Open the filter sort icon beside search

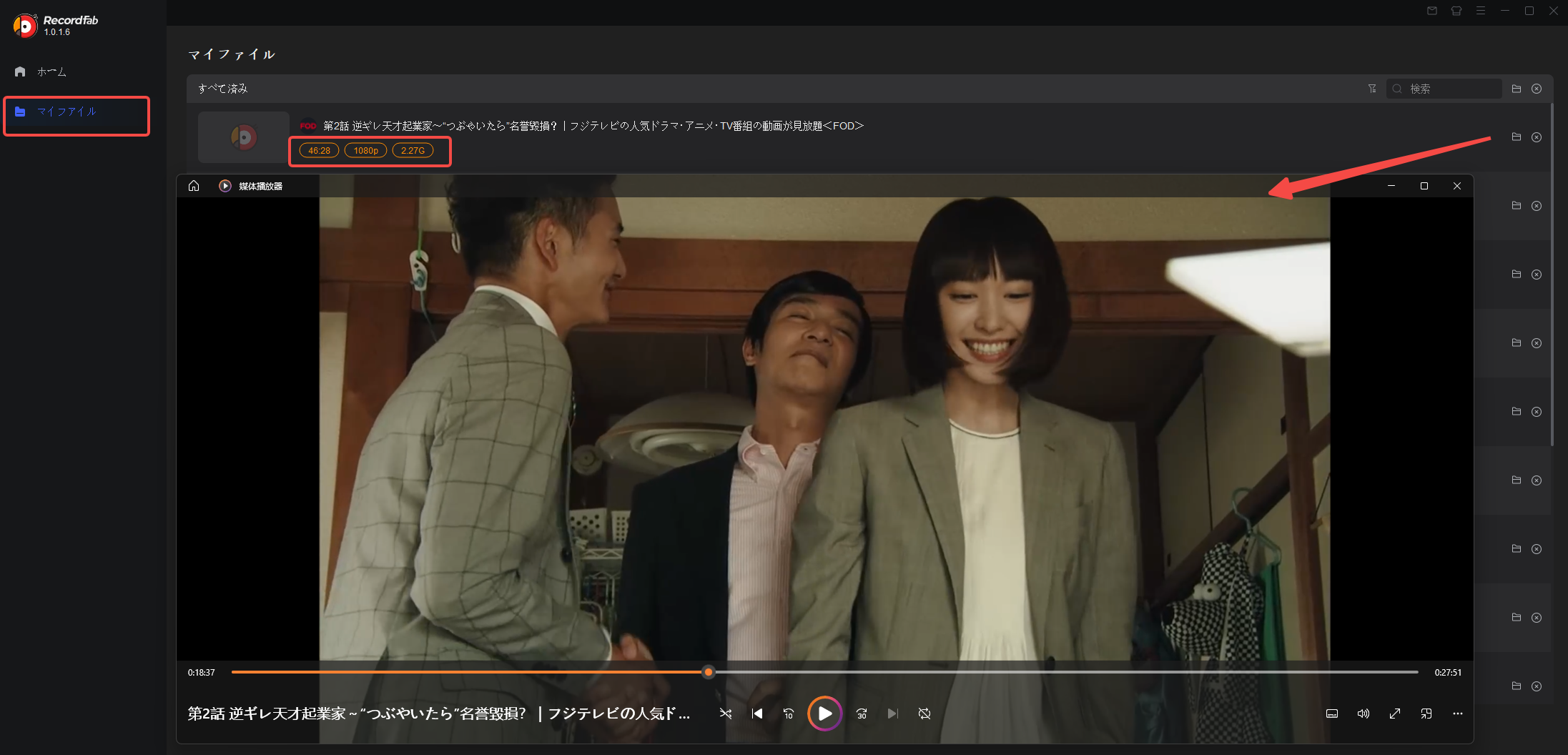[x=1372, y=89]
